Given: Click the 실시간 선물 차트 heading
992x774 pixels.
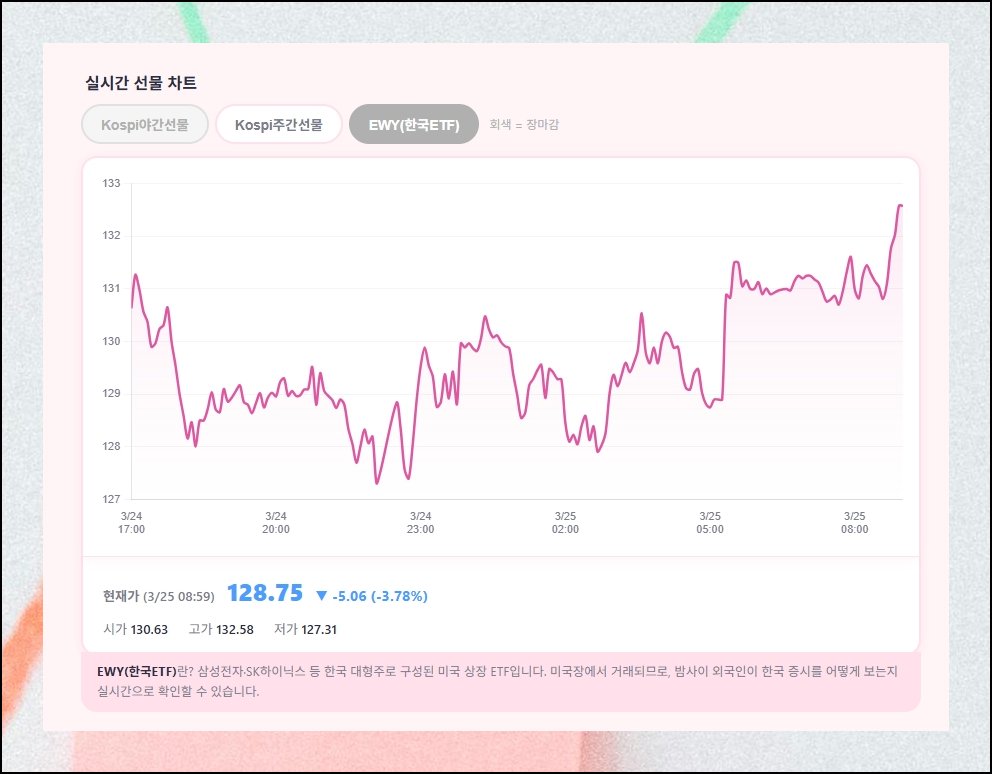Looking at the screenshot, I should 141,83.
